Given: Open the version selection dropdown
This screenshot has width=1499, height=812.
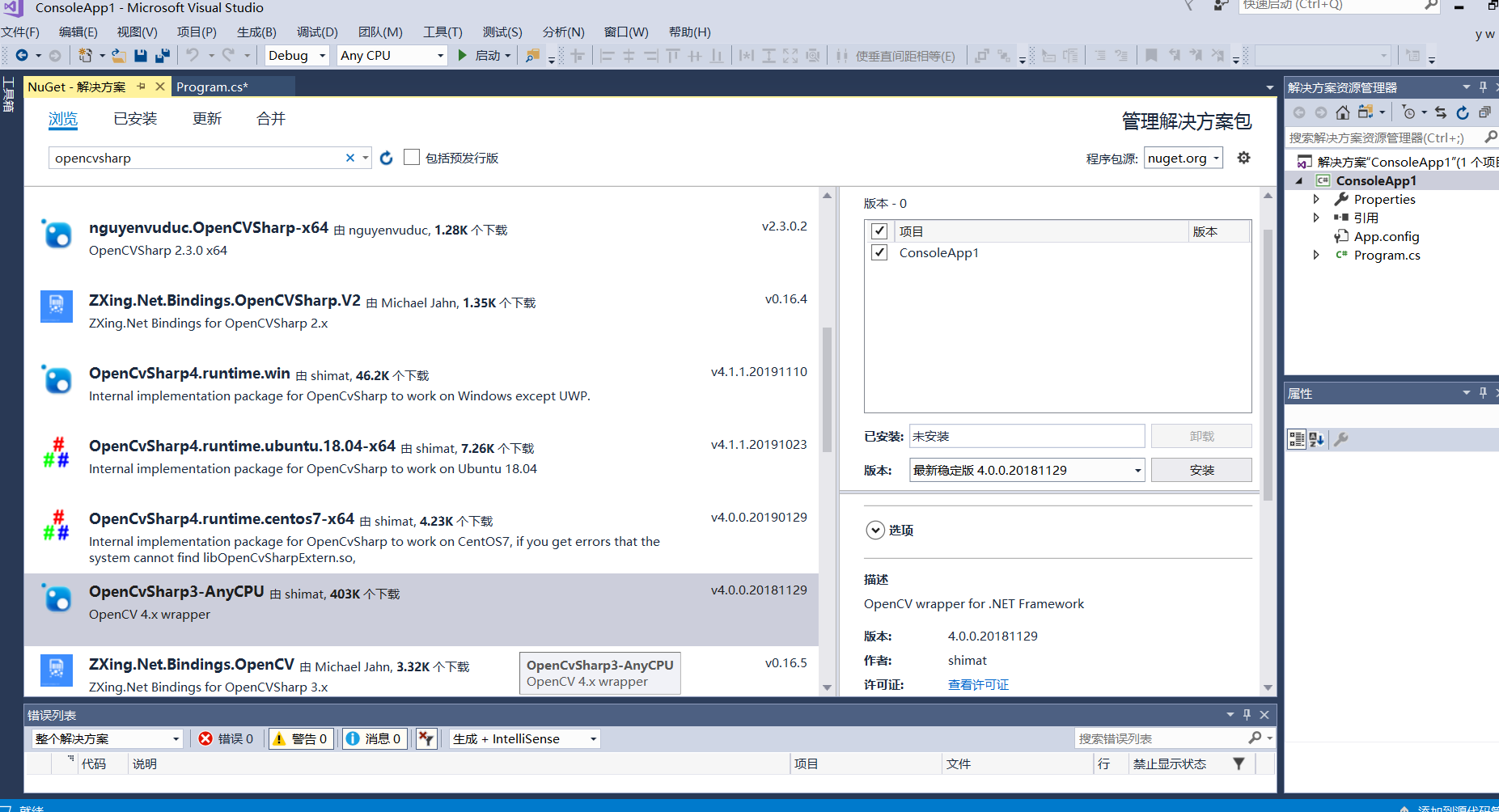Looking at the screenshot, I should coord(1027,470).
